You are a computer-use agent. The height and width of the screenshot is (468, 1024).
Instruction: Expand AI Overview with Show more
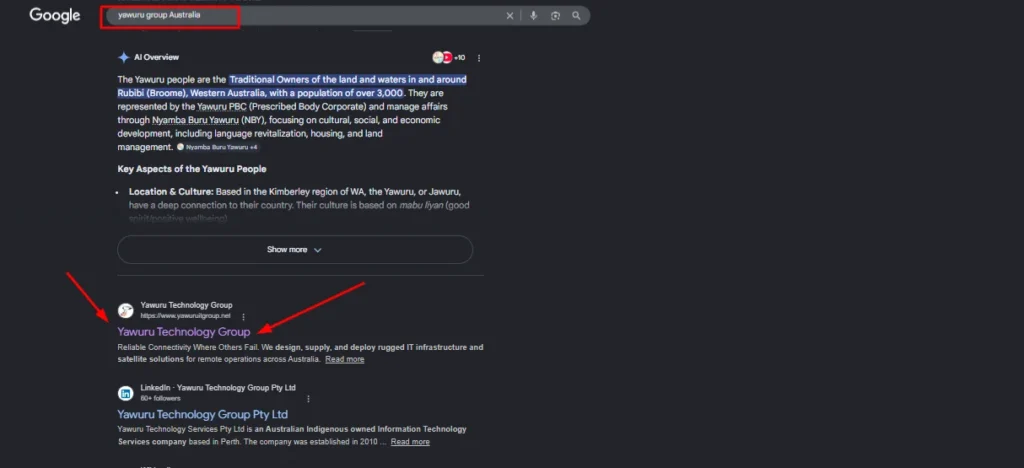(295, 250)
